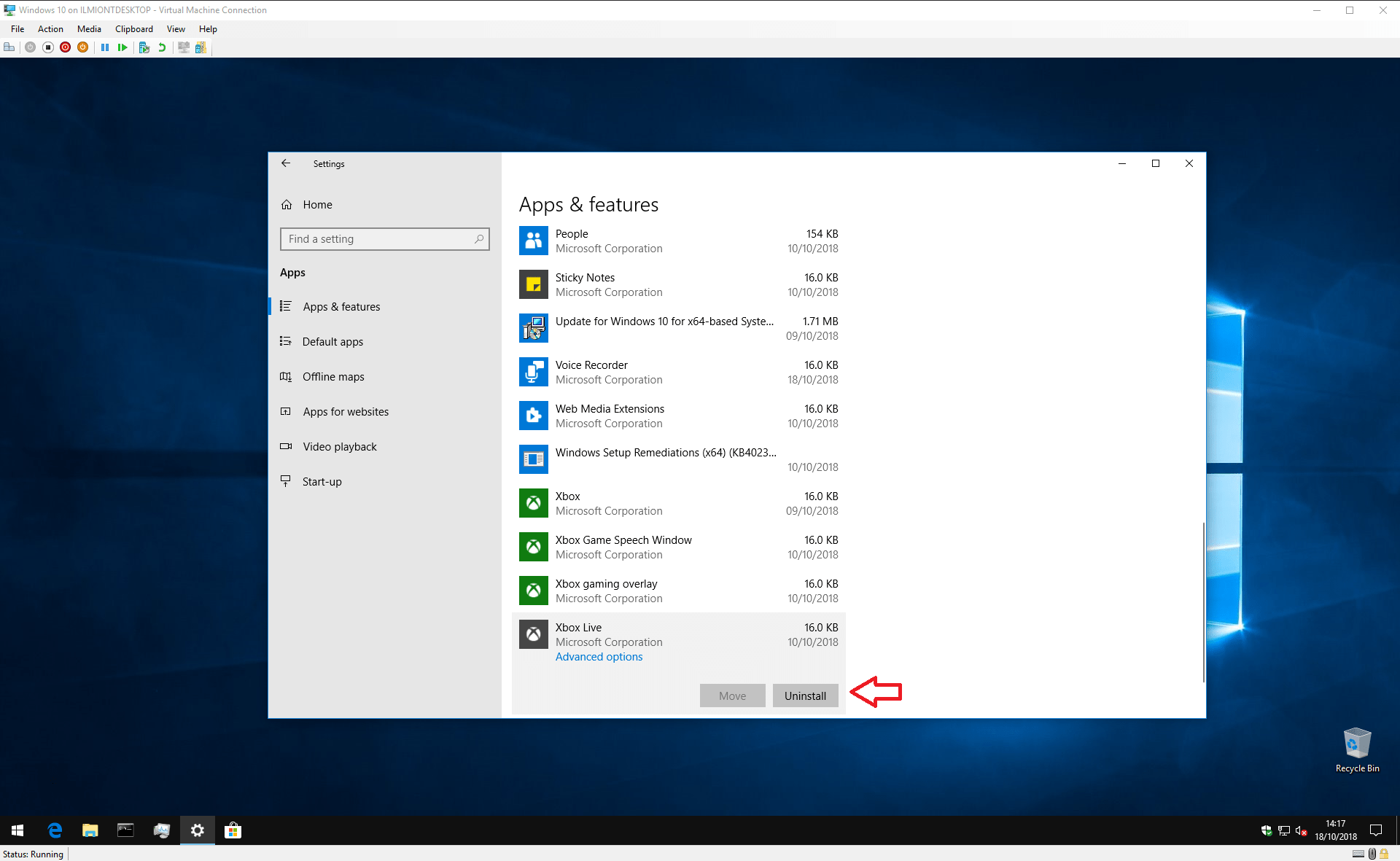
Task: Click the red Shut Down toolbar icon
Action: tap(66, 47)
